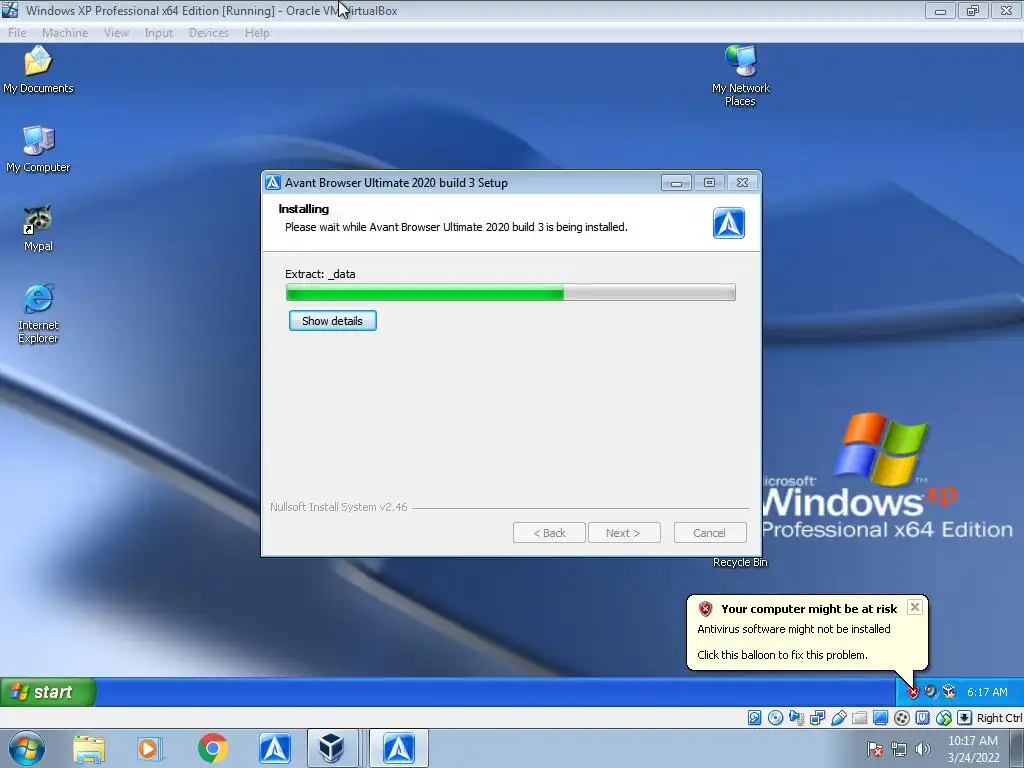Restore down the VirtualBox window

(973, 10)
